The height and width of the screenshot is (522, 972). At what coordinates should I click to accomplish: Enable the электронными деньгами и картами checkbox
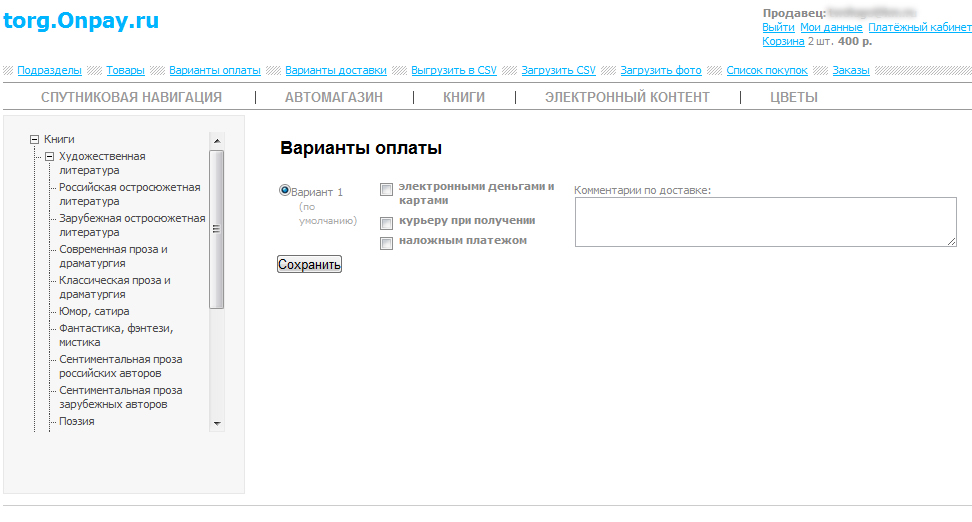point(386,190)
